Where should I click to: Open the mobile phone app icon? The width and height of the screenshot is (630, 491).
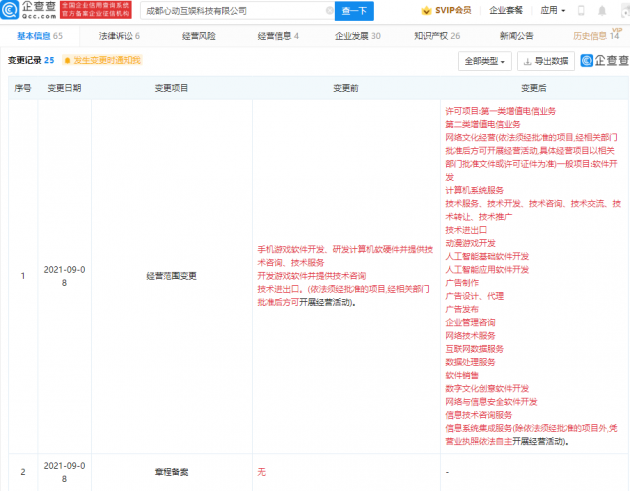(x=581, y=10)
